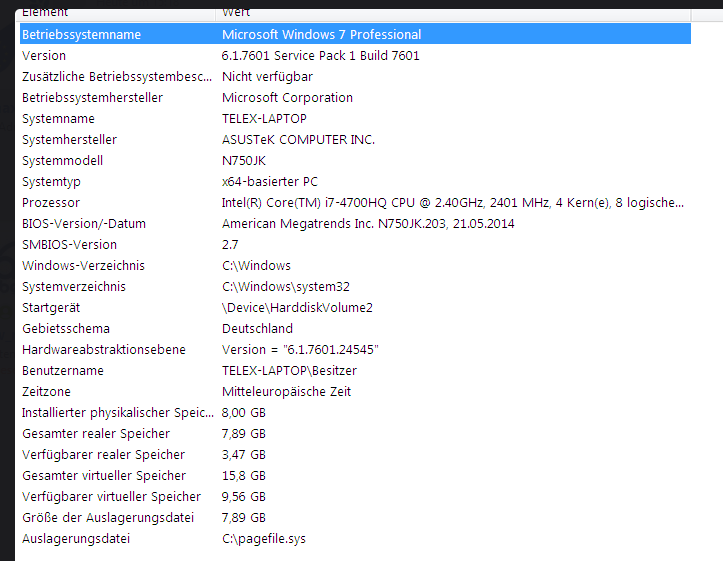The image size is (723, 561).
Task: Select the Startgerät row
Action: coord(355,307)
